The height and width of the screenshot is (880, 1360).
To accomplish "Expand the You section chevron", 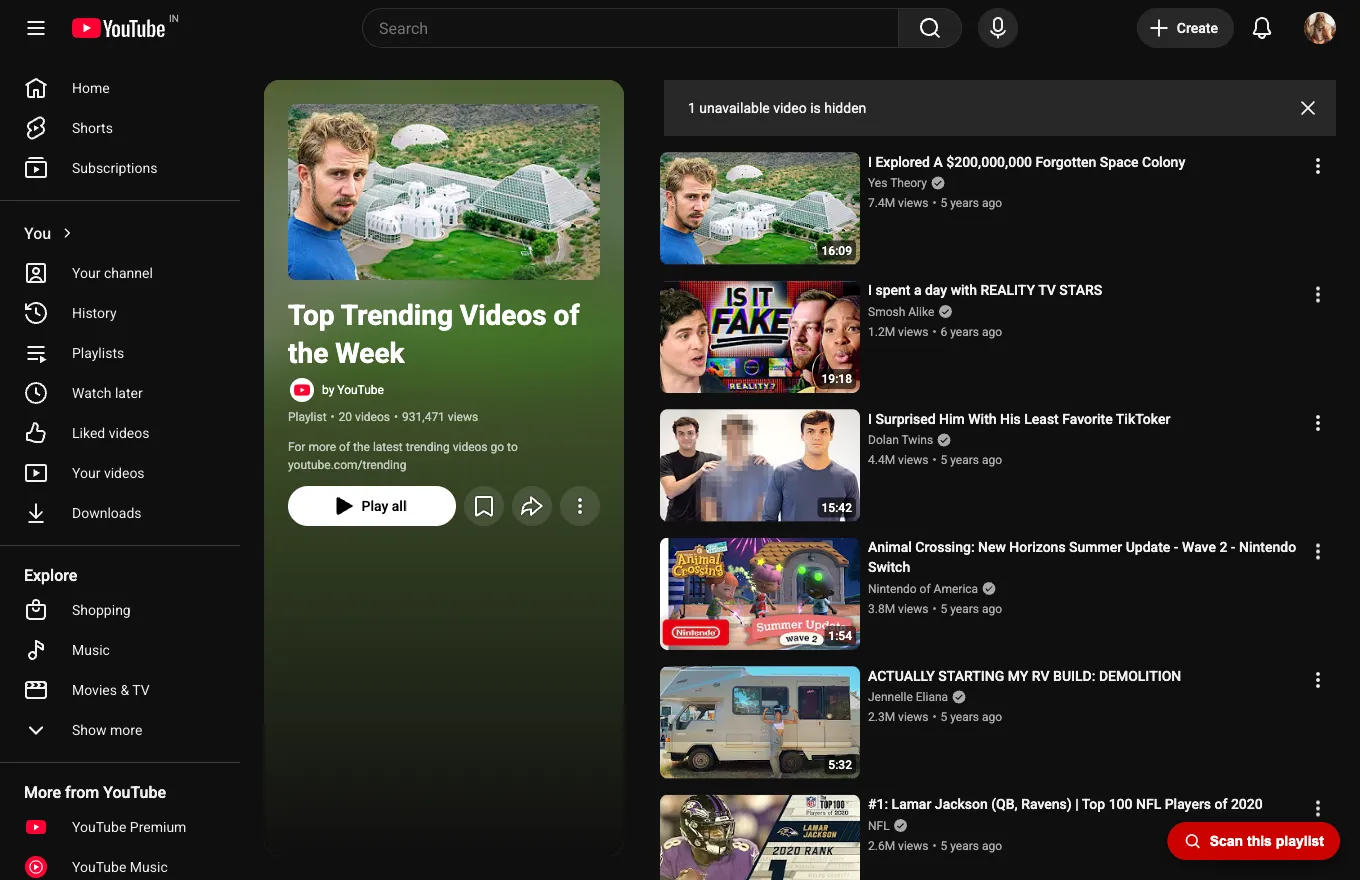I will click(x=67, y=233).
